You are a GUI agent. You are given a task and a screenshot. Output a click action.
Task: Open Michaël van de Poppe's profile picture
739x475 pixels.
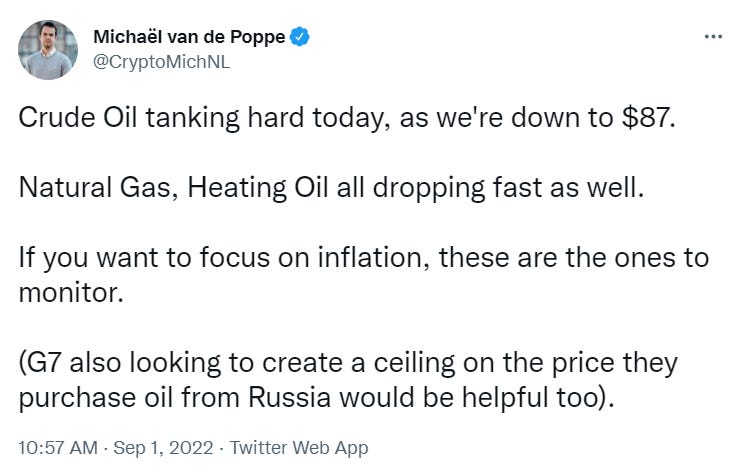click(48, 49)
